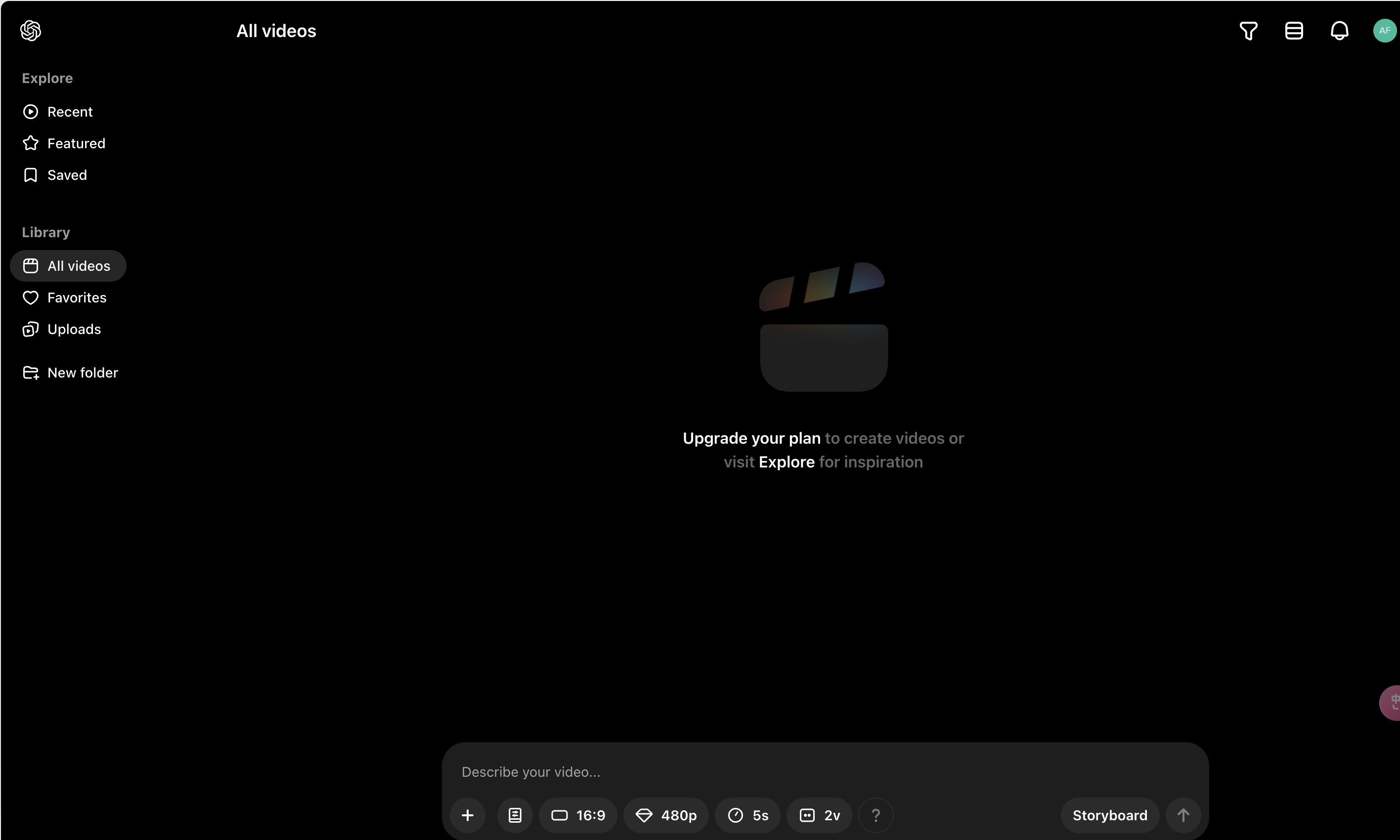
Task: Switch layout with list view icon
Action: click(x=1294, y=31)
